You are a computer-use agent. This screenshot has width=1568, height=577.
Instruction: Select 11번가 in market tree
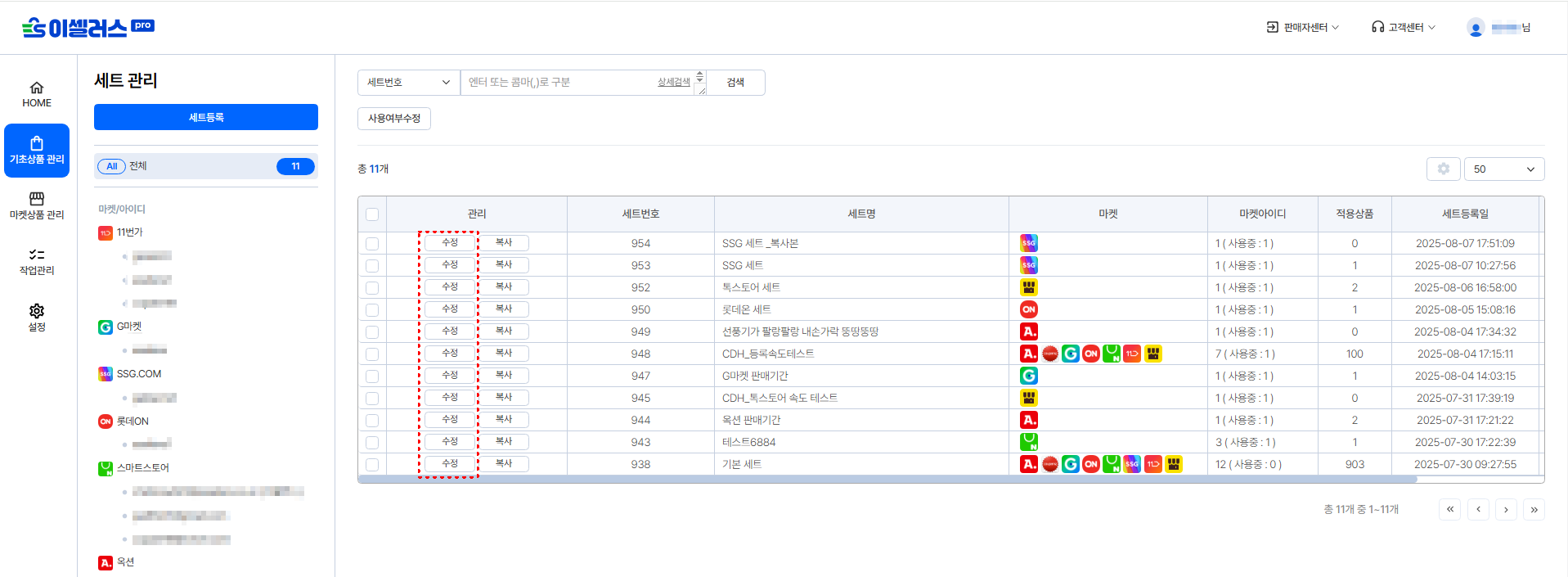[x=129, y=232]
